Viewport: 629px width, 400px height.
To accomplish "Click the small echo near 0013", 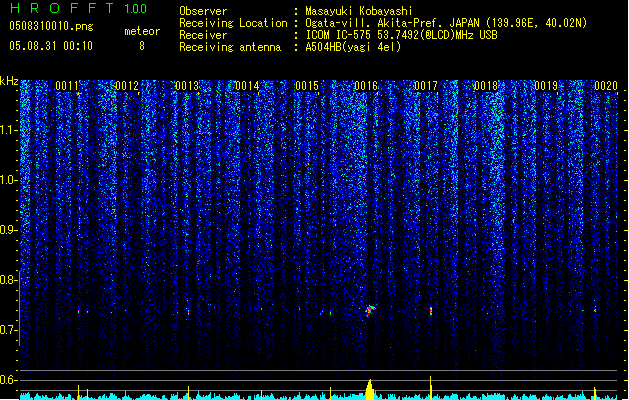I will pyautogui.click(x=188, y=311).
